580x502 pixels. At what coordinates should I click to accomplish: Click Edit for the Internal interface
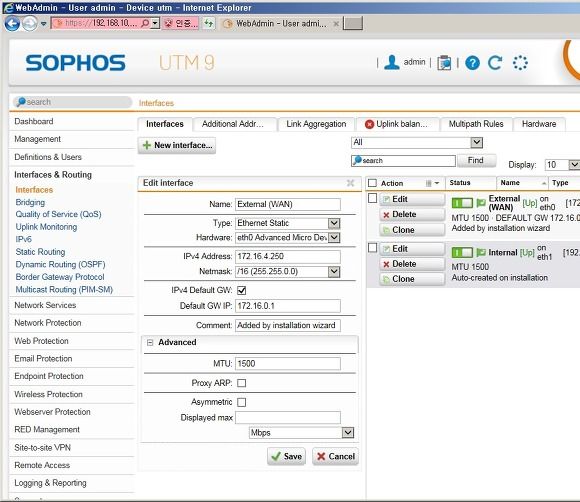tap(412, 249)
